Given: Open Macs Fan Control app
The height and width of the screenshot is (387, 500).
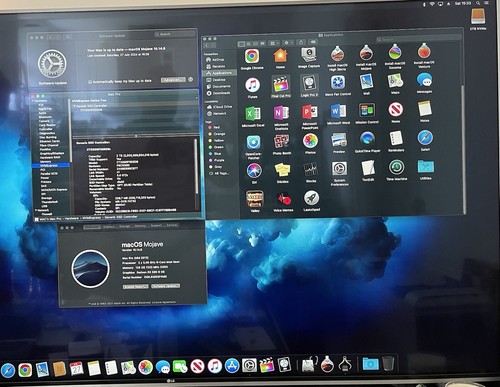Looking at the screenshot, I should [x=338, y=82].
